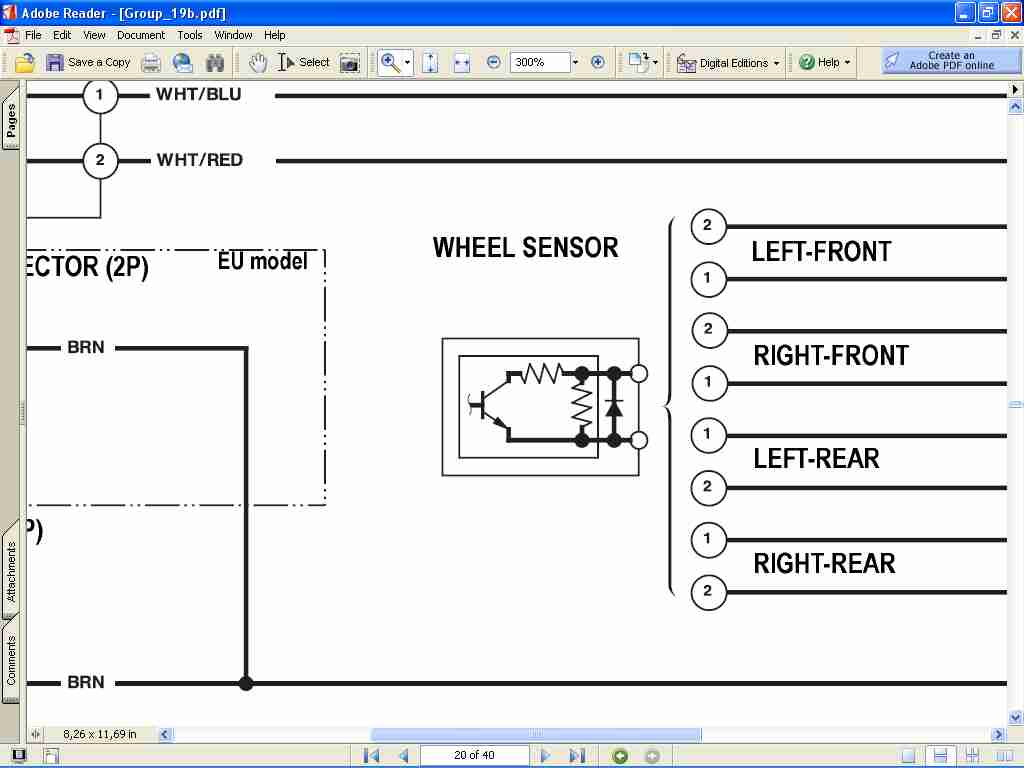Open the File menu
The image size is (1024, 768).
(x=33, y=35)
